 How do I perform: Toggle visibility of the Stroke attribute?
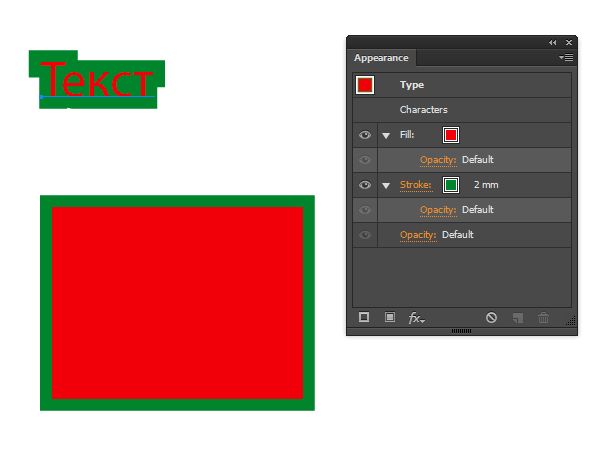(x=365, y=185)
